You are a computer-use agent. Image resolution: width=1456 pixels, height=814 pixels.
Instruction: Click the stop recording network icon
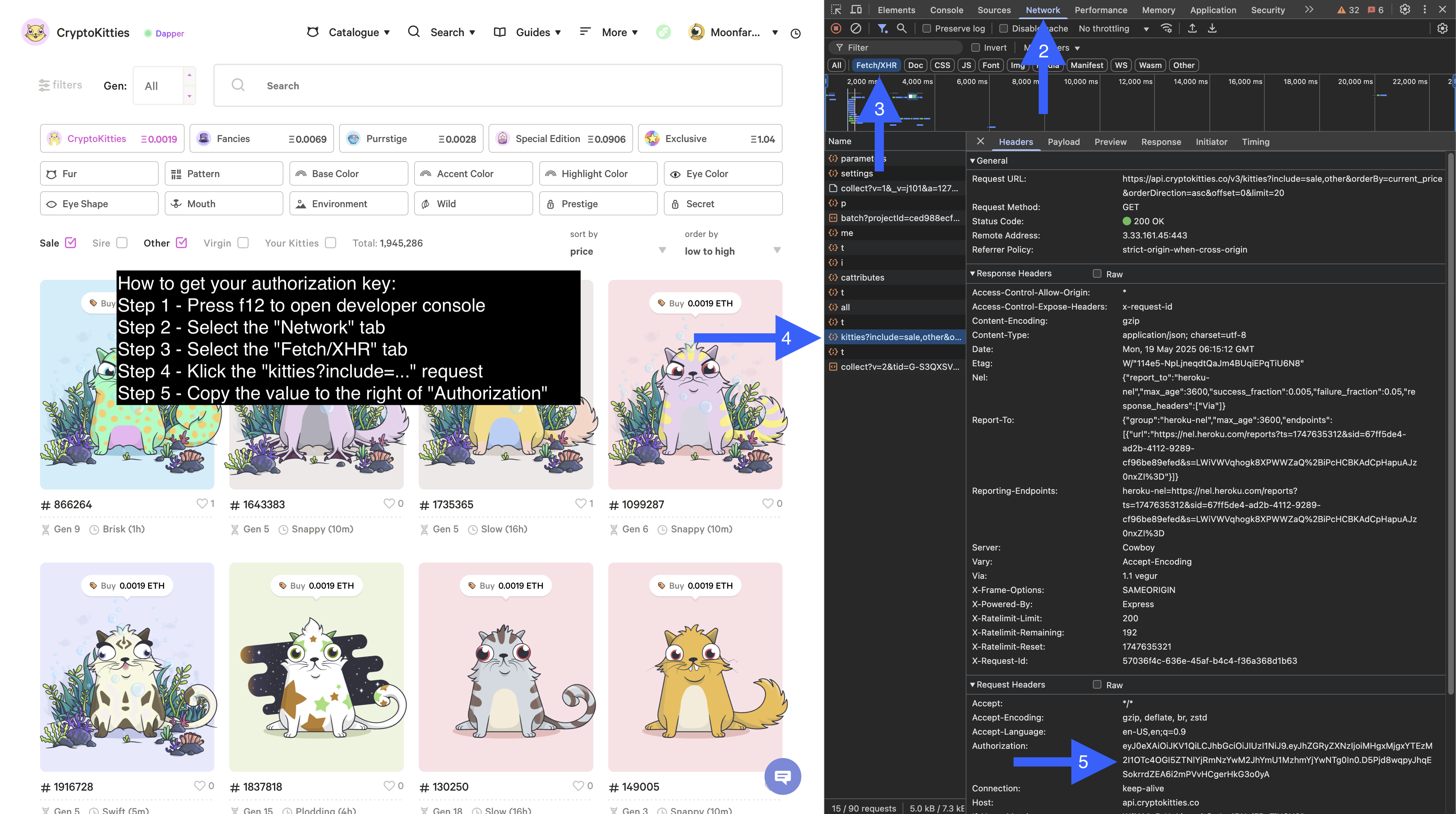[x=836, y=28]
